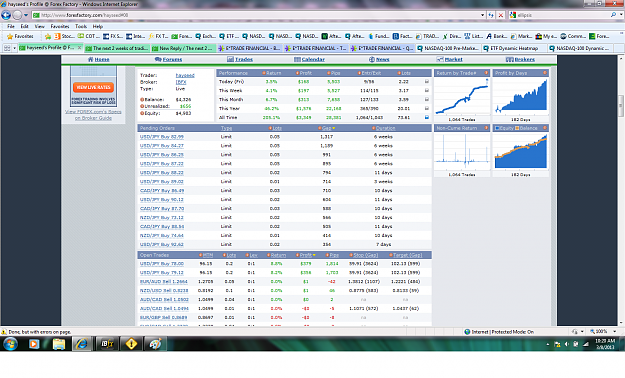Sort pending orders by Gap column
The image size is (625, 378).
327,128
